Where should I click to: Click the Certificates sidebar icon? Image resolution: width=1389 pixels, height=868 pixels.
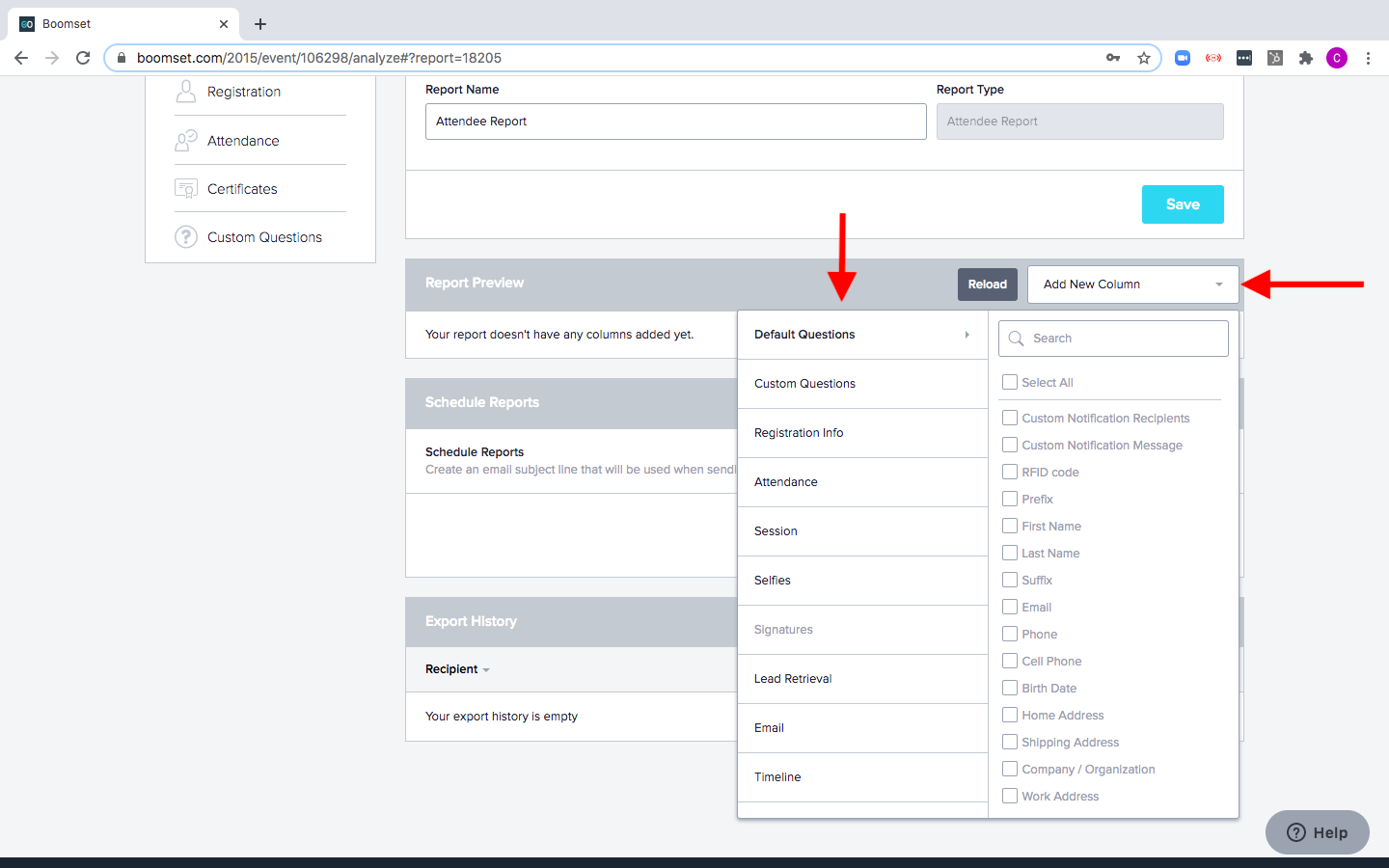coord(186,189)
